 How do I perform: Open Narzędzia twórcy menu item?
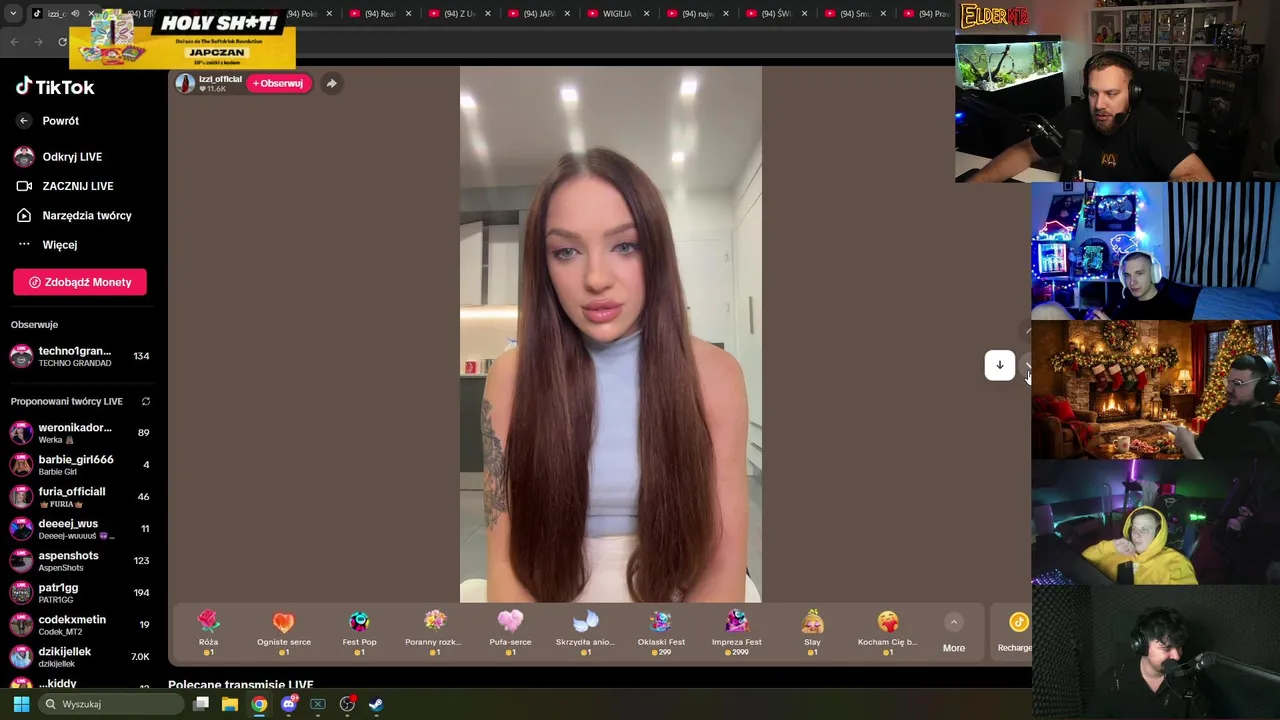(86, 215)
